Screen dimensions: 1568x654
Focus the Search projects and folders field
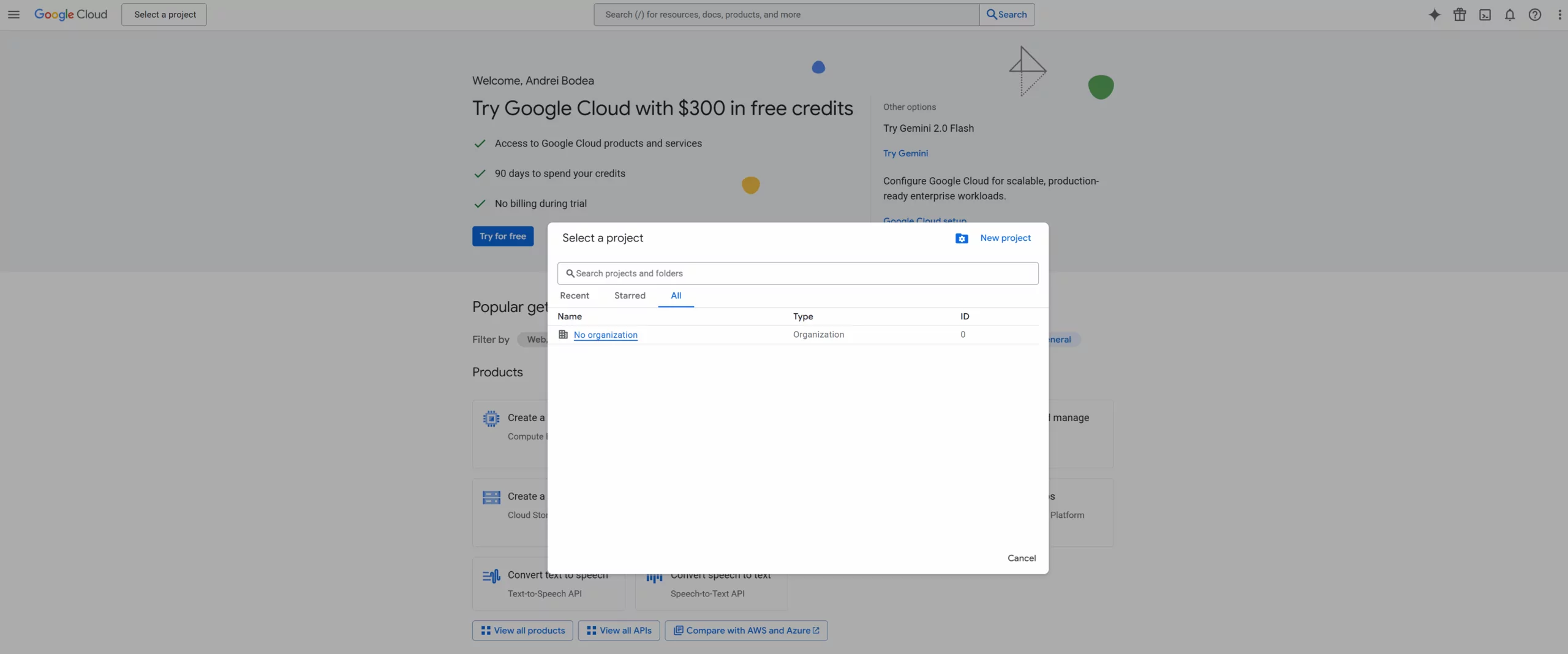(797, 273)
